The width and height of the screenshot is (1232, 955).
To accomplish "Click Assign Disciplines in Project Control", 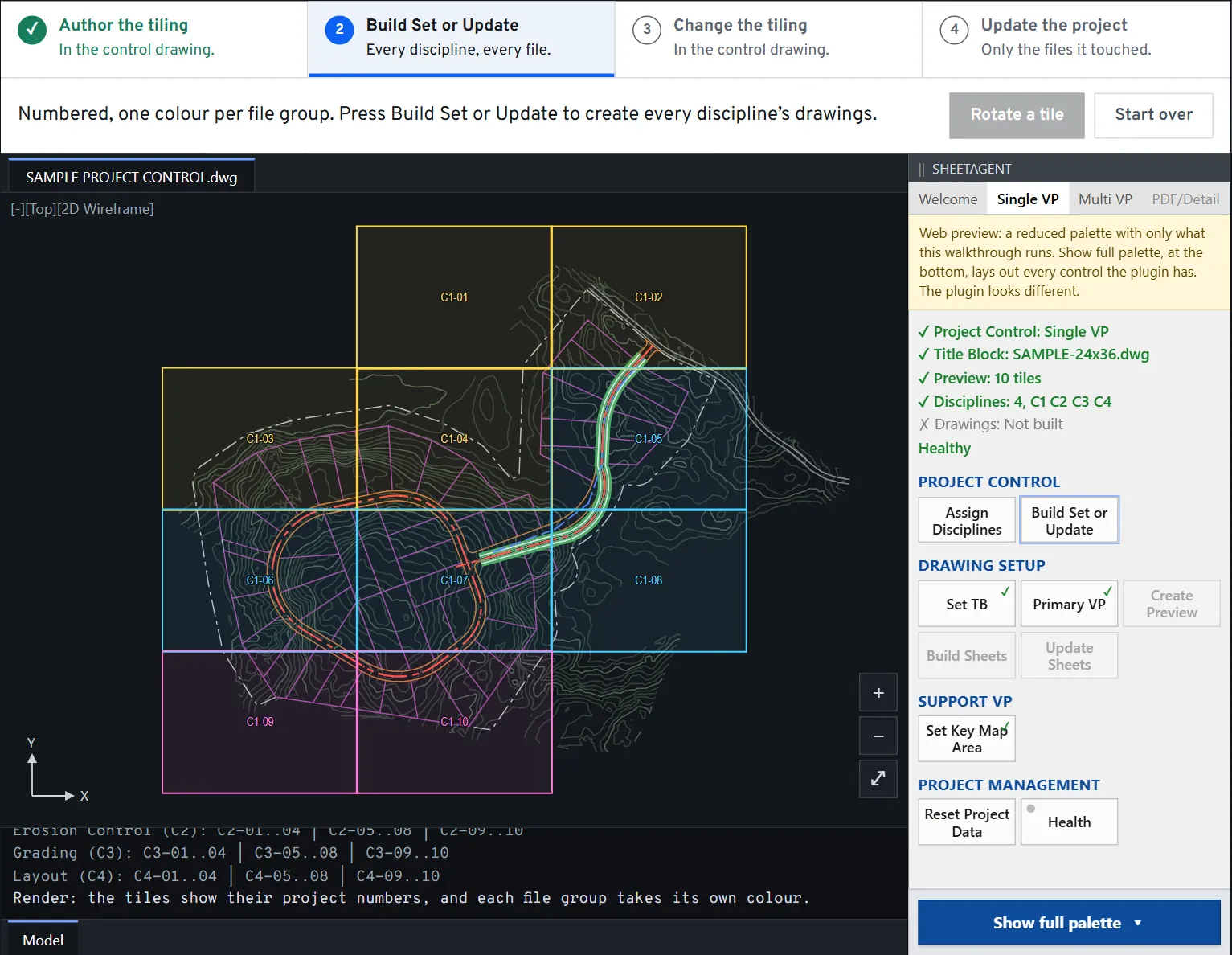I will [967, 521].
